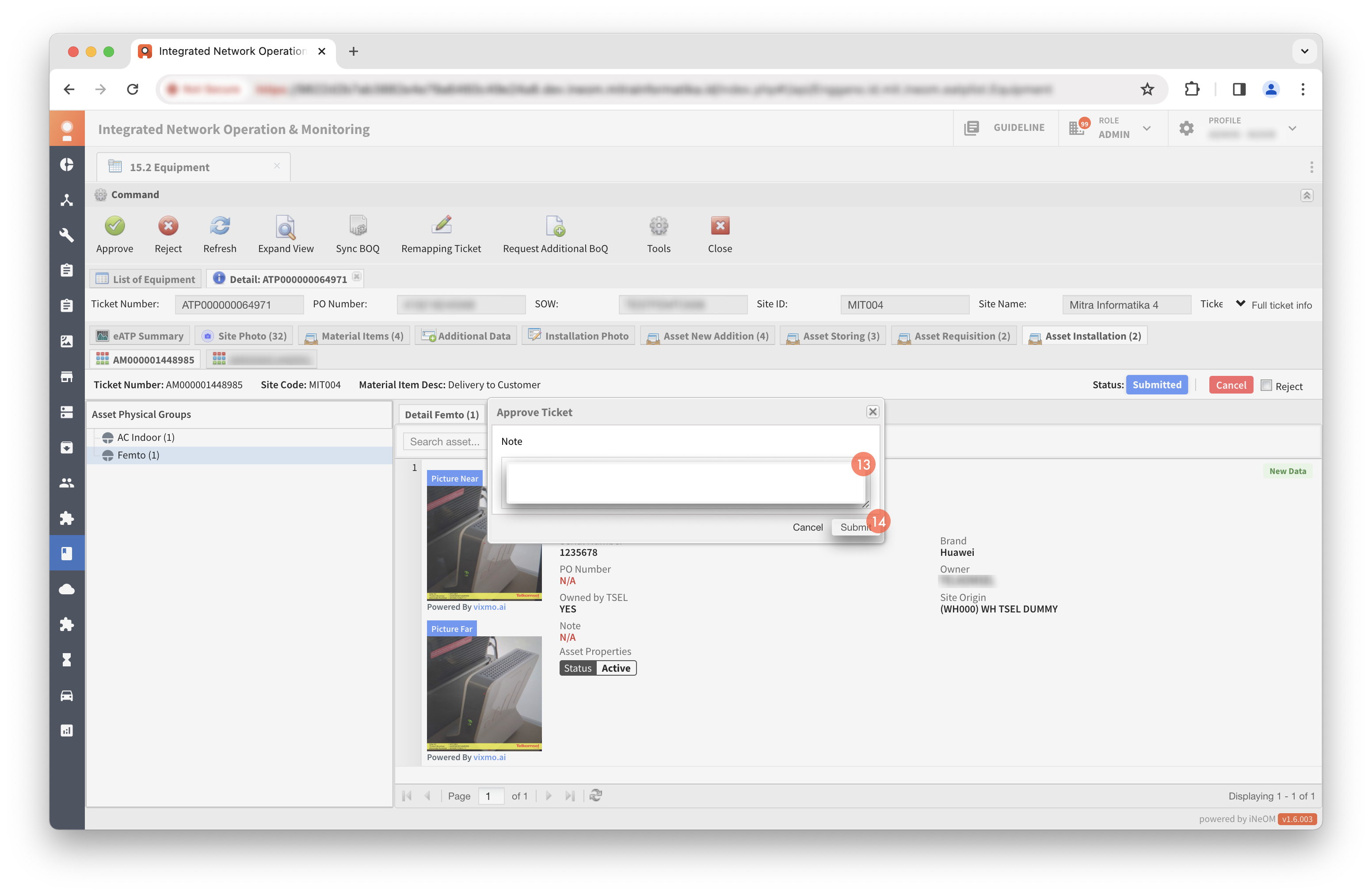Viewport: 1372px width, 895px height.
Task: Select the AC Indoor (1) group
Action: pos(146,437)
